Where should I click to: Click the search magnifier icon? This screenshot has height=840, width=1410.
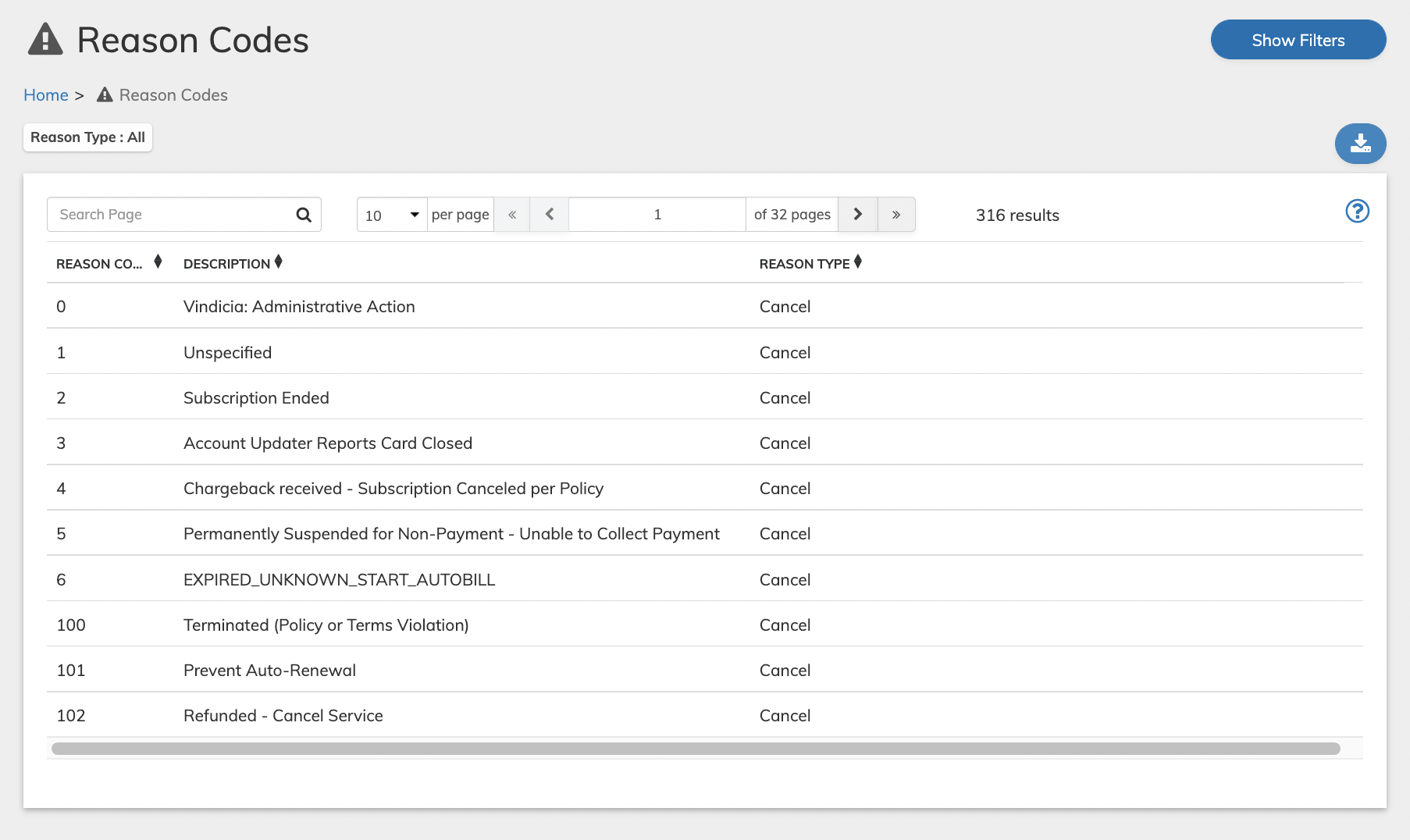coord(304,215)
